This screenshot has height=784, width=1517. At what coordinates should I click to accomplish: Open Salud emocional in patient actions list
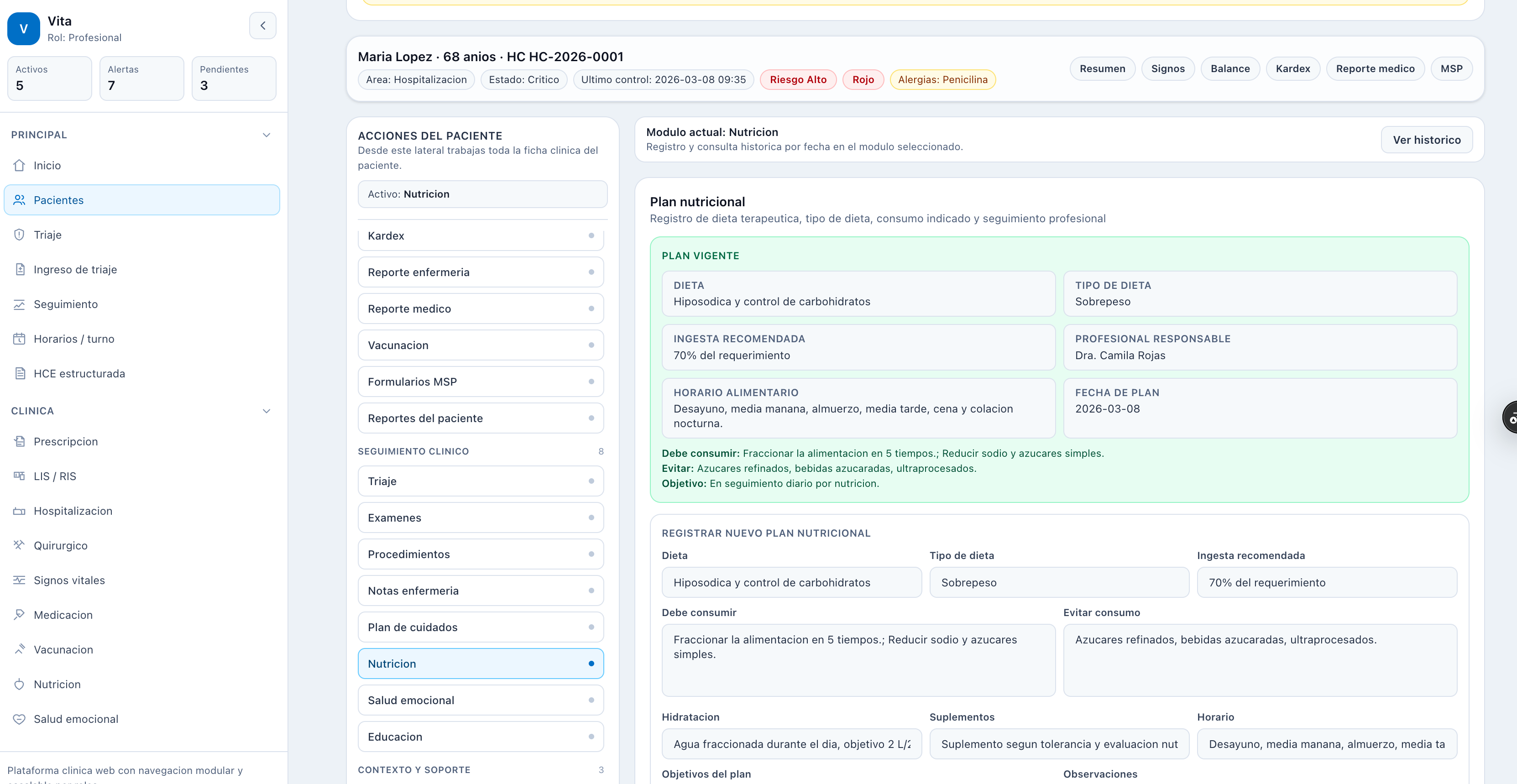click(x=481, y=700)
